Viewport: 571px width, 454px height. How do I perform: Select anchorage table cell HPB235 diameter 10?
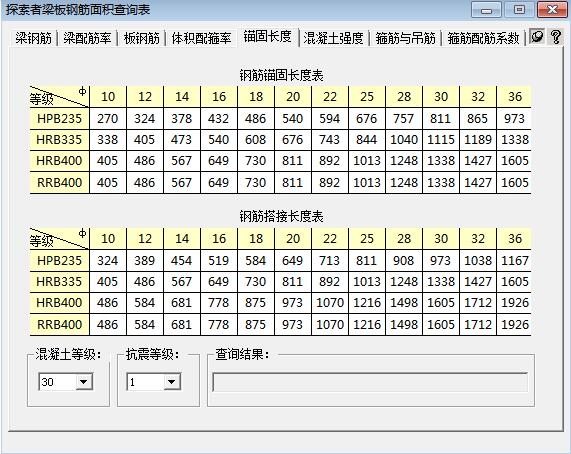[x=108, y=119]
